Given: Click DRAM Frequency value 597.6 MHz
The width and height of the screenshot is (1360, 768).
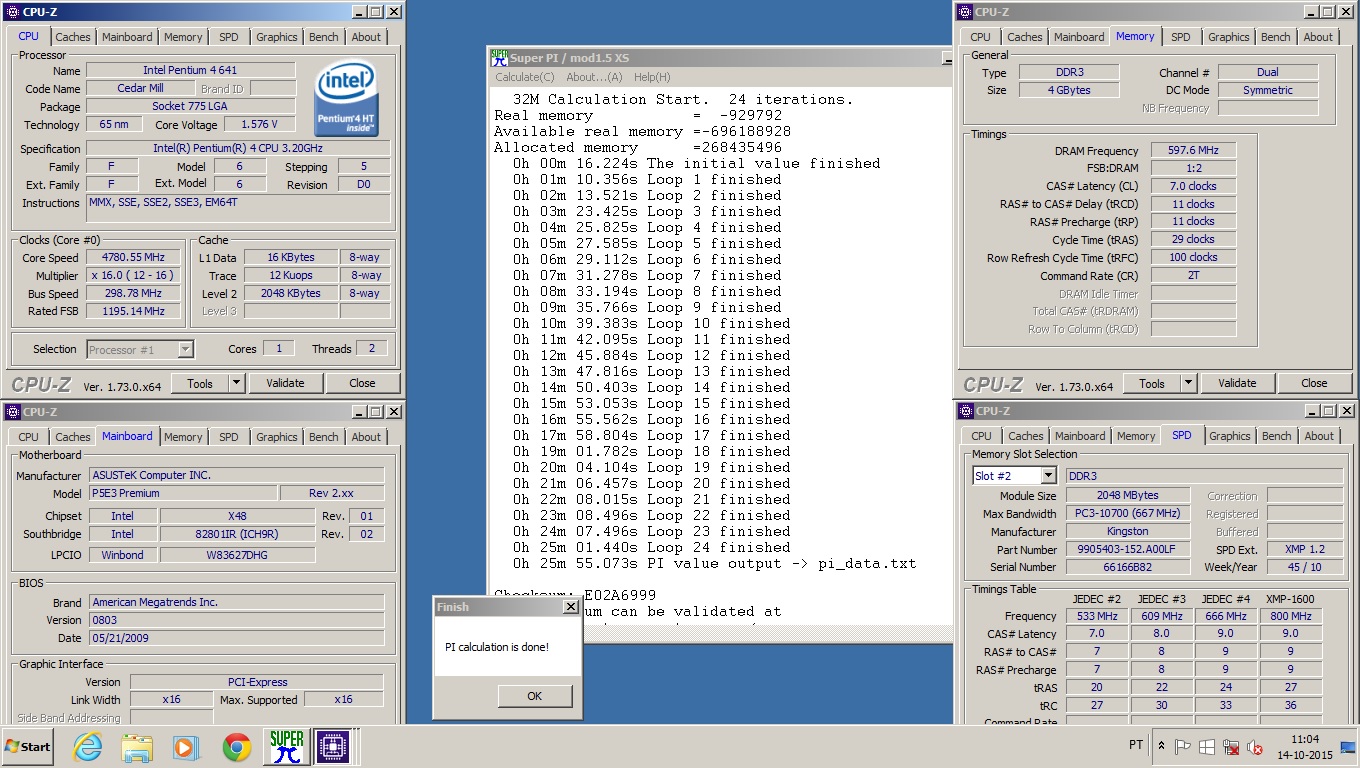Looking at the screenshot, I should click(x=1193, y=151).
